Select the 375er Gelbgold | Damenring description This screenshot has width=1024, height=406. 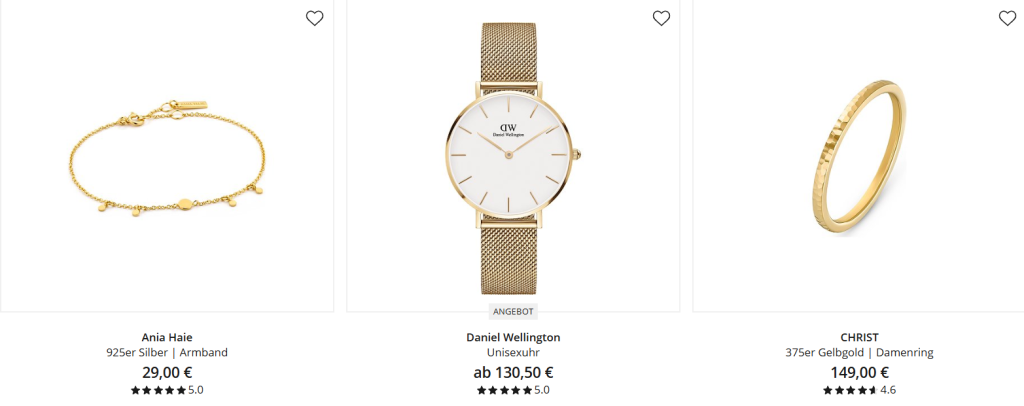859,352
